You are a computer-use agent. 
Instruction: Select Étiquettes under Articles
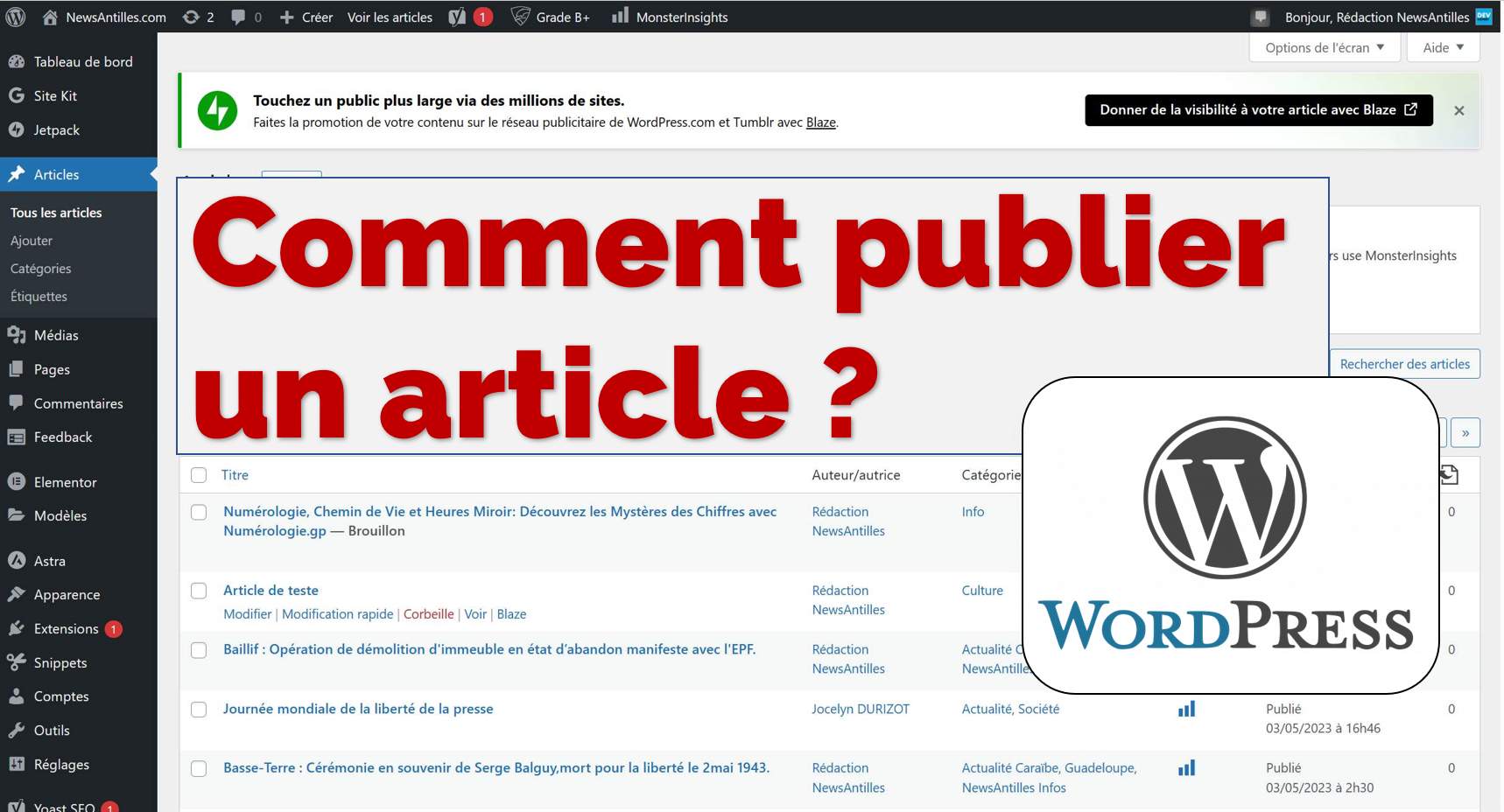39,297
